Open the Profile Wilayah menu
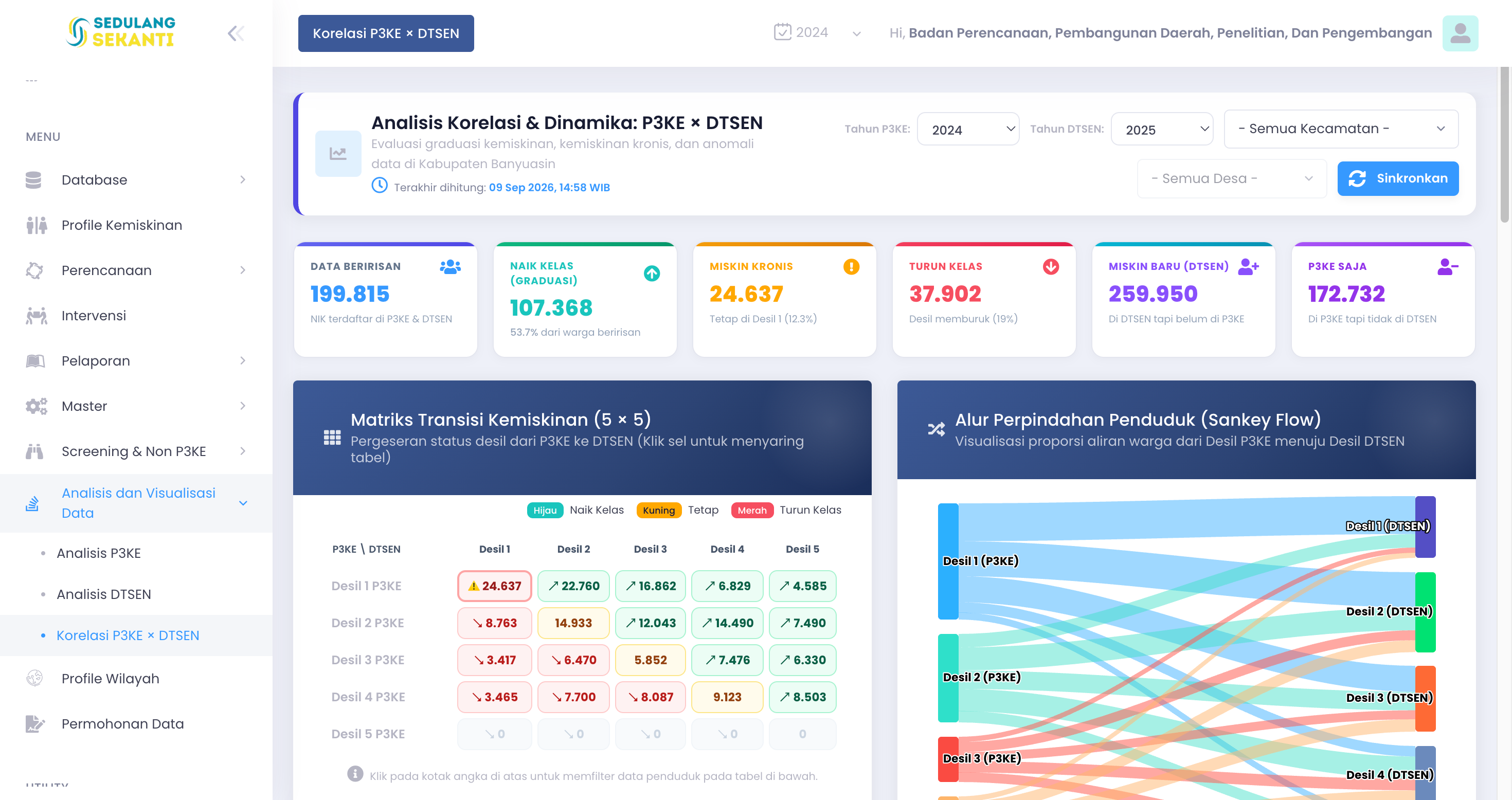 pos(136,679)
